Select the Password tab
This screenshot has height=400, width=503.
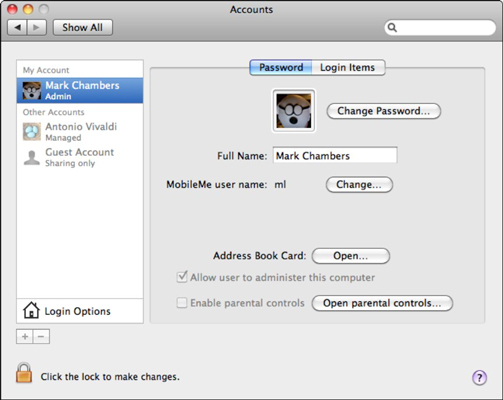click(281, 68)
